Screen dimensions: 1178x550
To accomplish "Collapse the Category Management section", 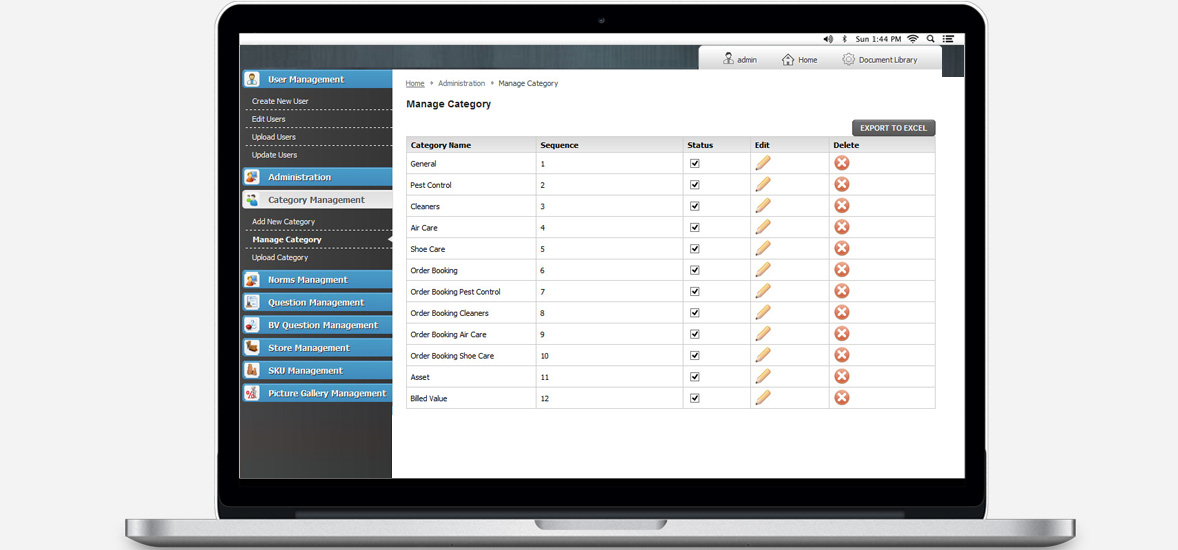I will click(317, 200).
